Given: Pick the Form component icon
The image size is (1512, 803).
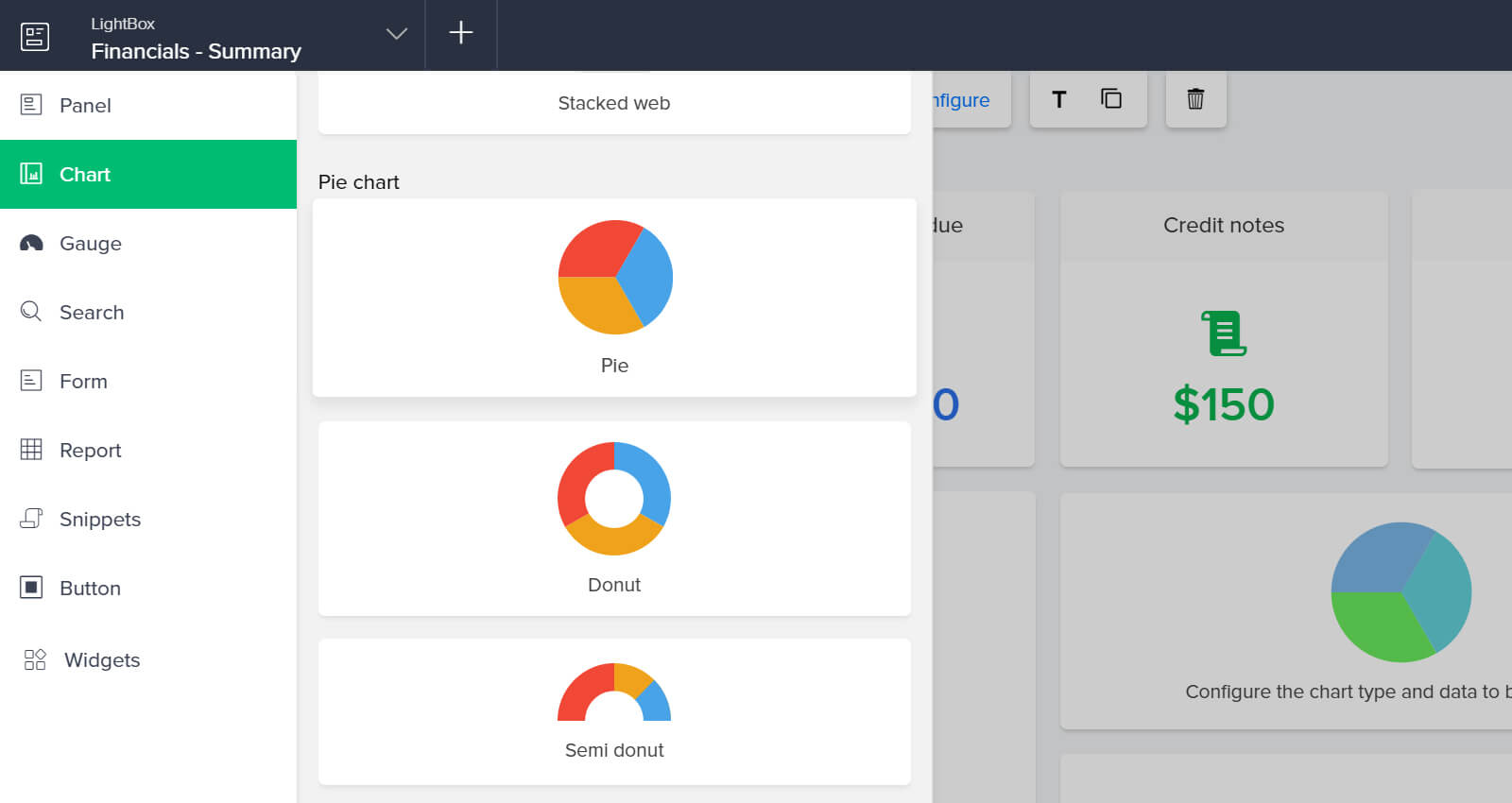Looking at the screenshot, I should pyautogui.click(x=31, y=381).
